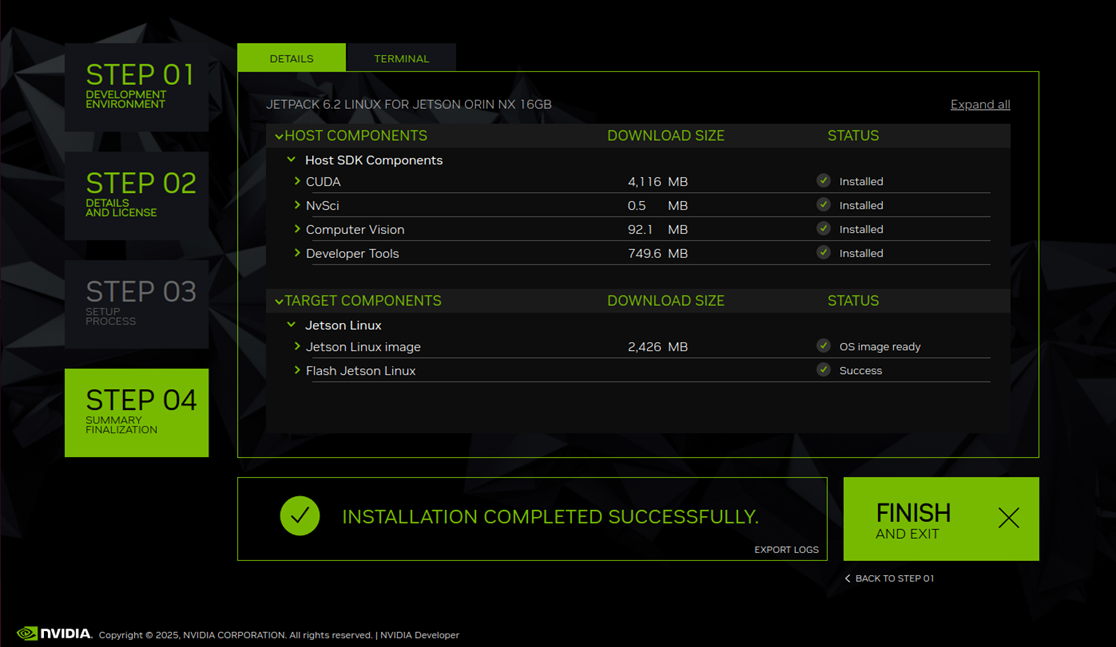The height and width of the screenshot is (647, 1116).
Task: Expand the Developer Tools row
Action: coord(298,253)
